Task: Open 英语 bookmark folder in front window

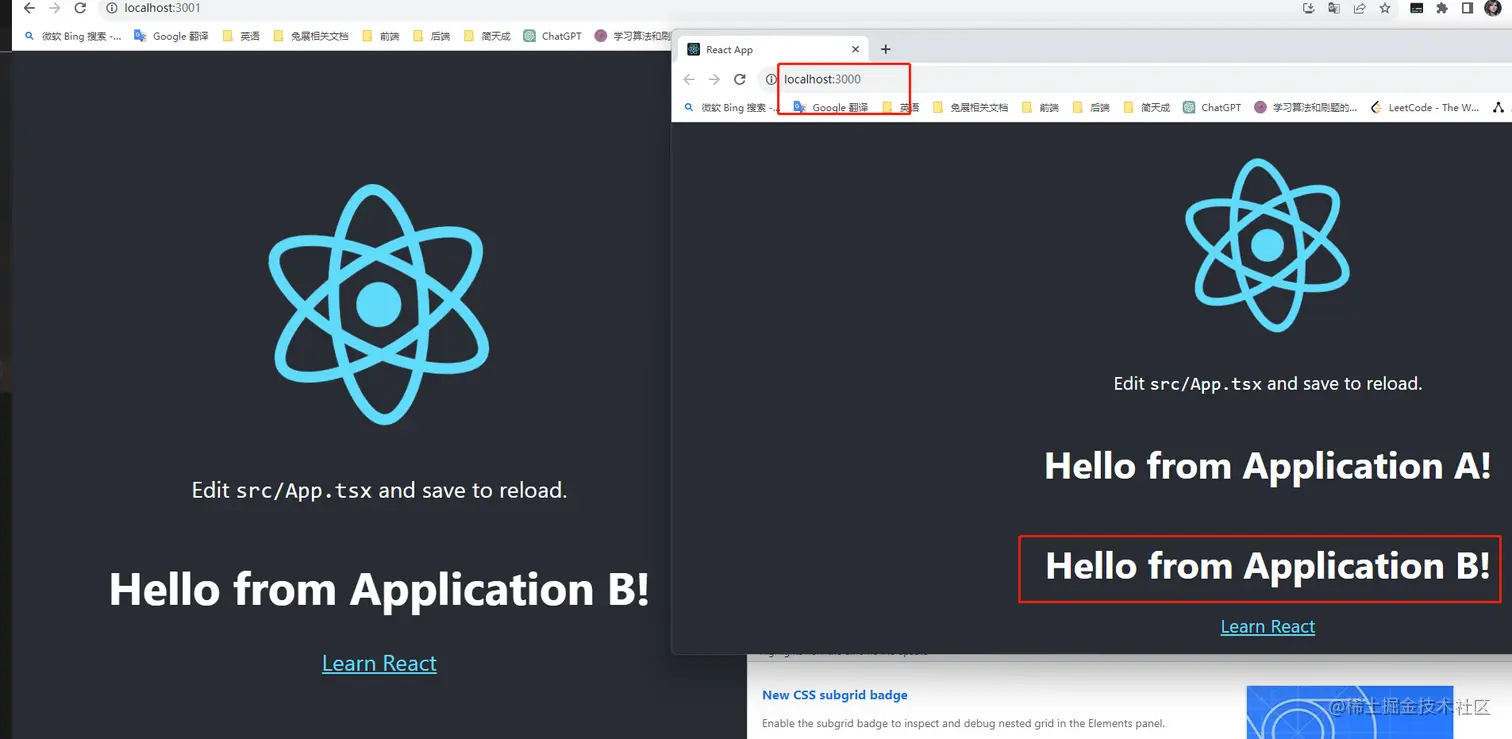Action: point(900,107)
